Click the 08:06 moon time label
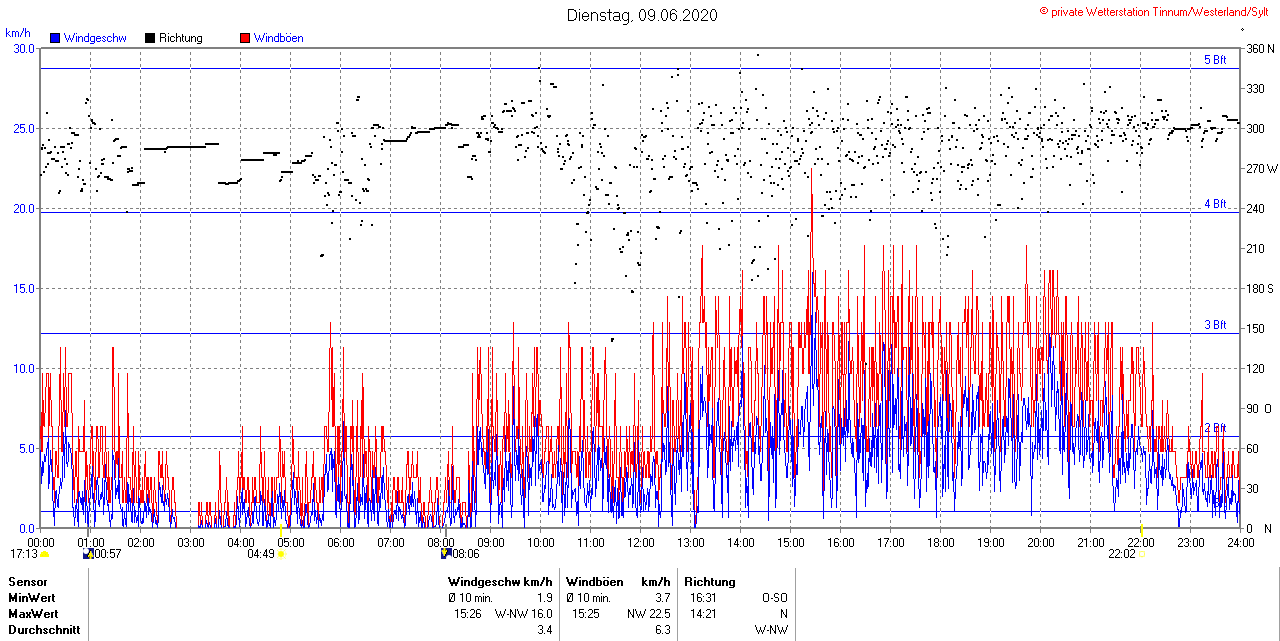 [x=465, y=553]
